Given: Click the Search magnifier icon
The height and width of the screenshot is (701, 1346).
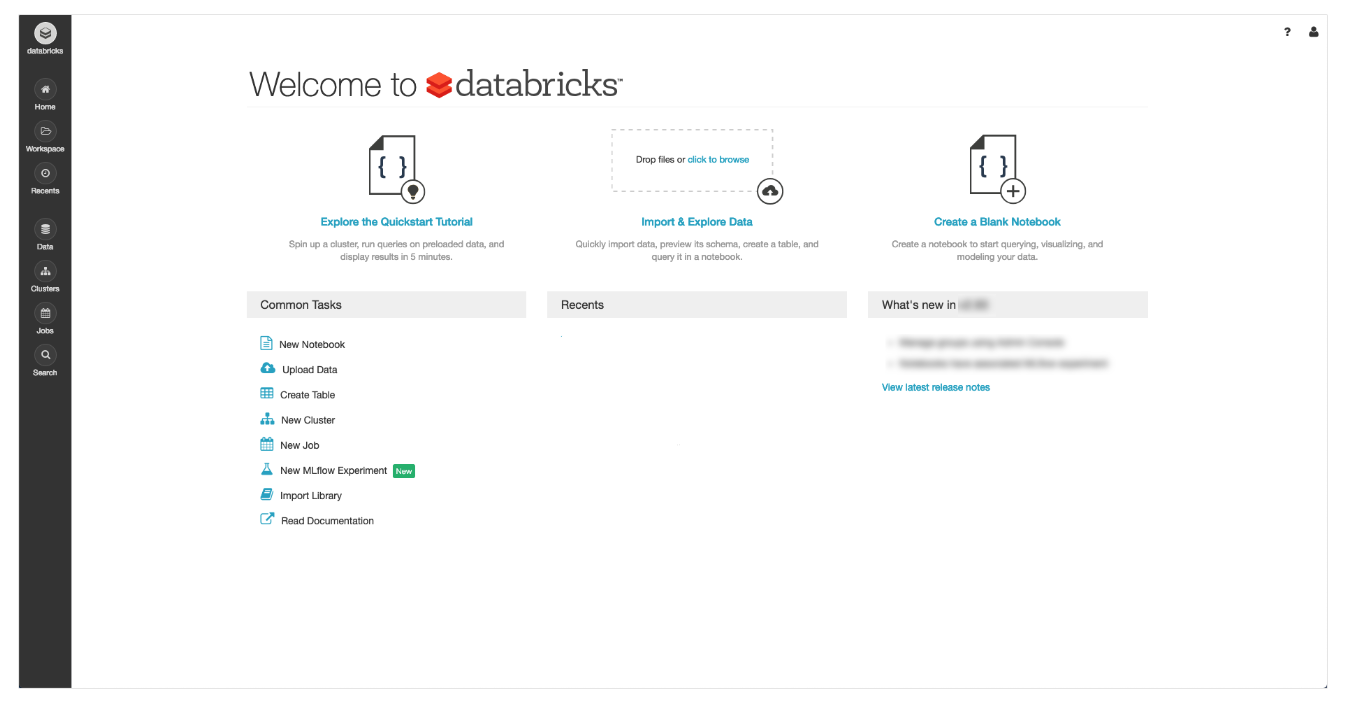Looking at the screenshot, I should click(x=45, y=355).
